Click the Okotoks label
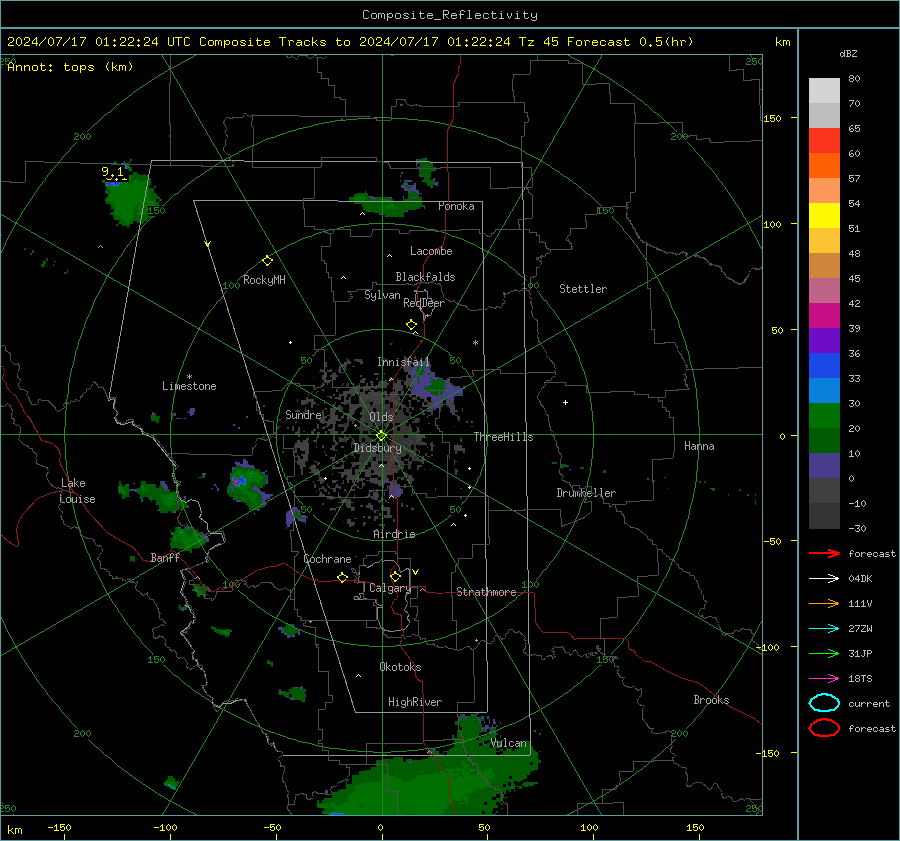The image size is (900, 841). click(400, 667)
